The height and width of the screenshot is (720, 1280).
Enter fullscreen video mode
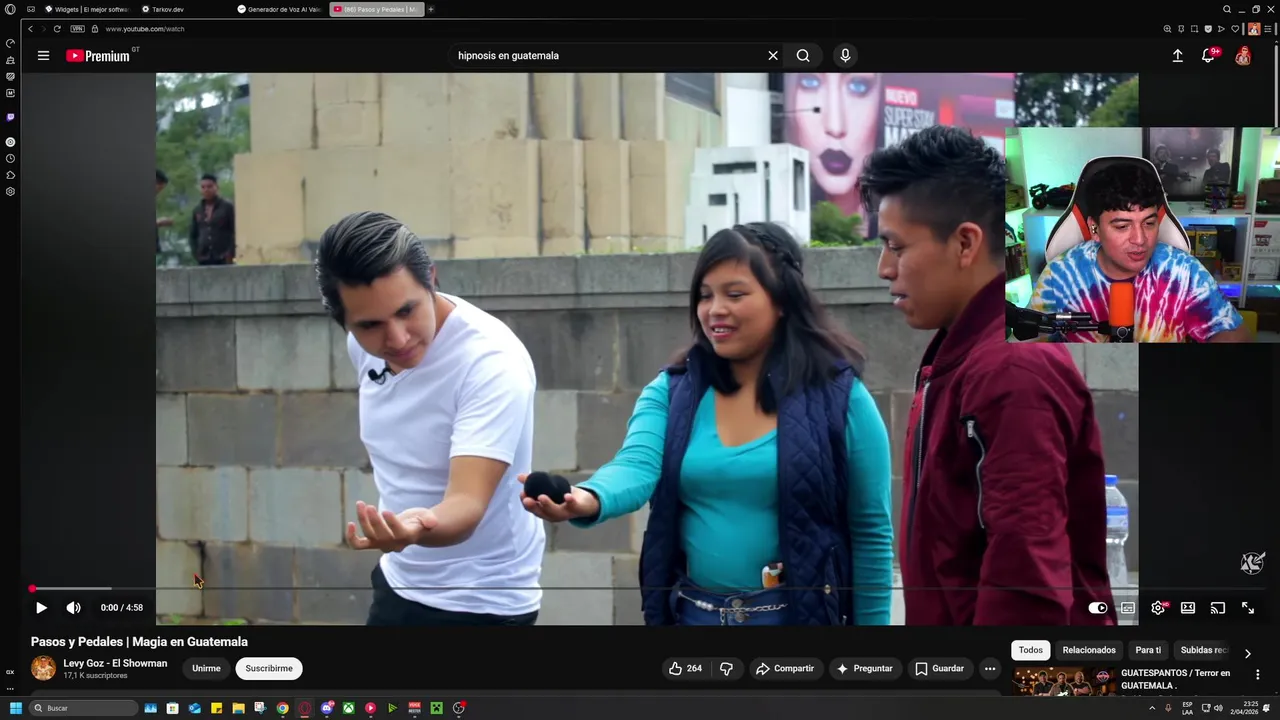coord(1248,607)
